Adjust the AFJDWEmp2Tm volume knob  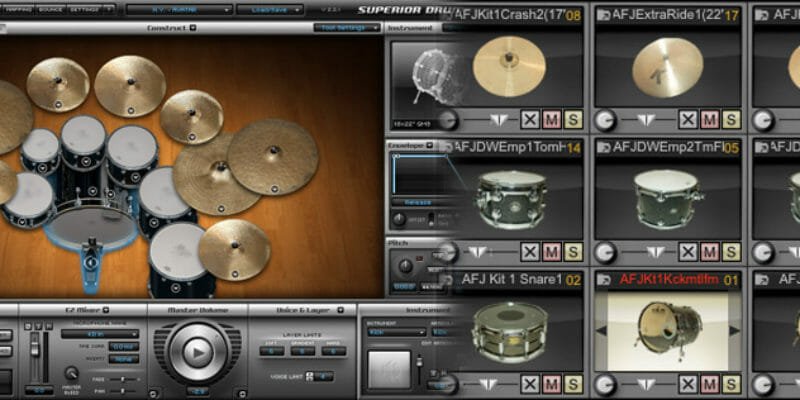pyautogui.click(x=606, y=253)
